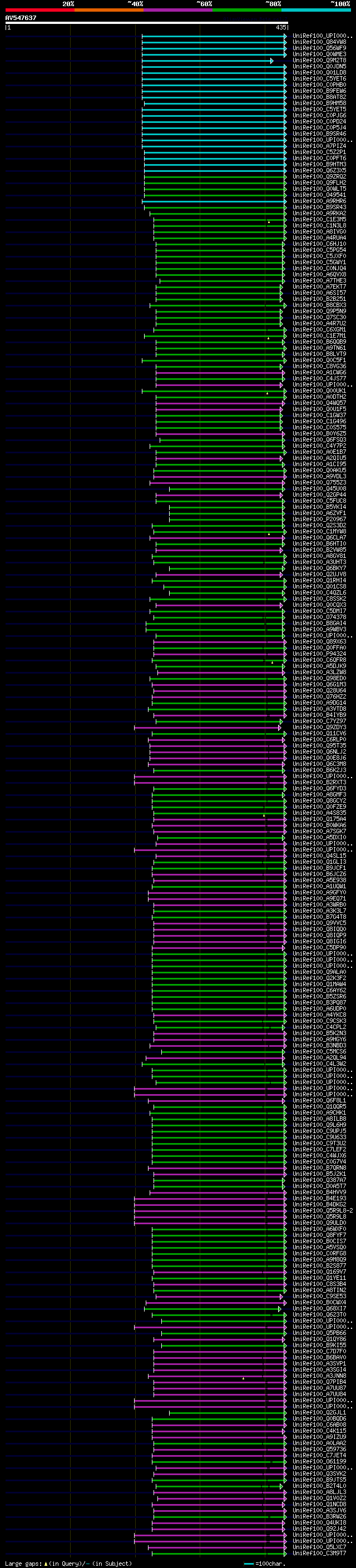This screenshot has width=356, height=1568.
Task: Click the Large gaps legend text
Action: (x=68, y=1563)
